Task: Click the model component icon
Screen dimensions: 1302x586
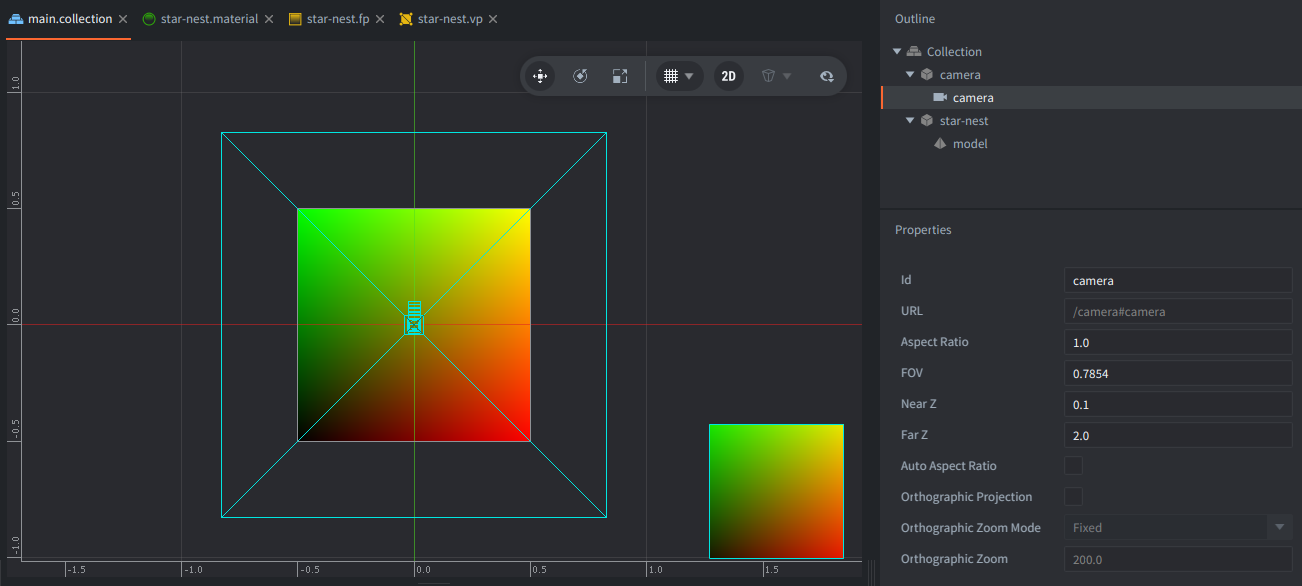Action: pyautogui.click(x=940, y=144)
